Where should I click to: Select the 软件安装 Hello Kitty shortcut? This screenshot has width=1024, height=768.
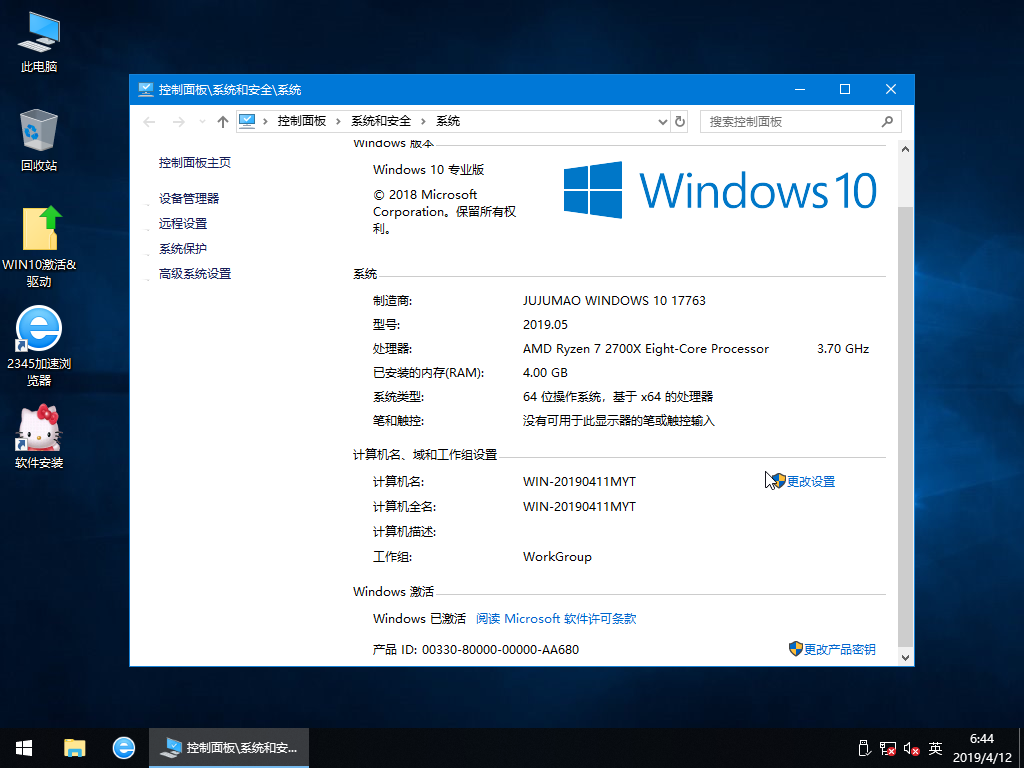(39, 436)
